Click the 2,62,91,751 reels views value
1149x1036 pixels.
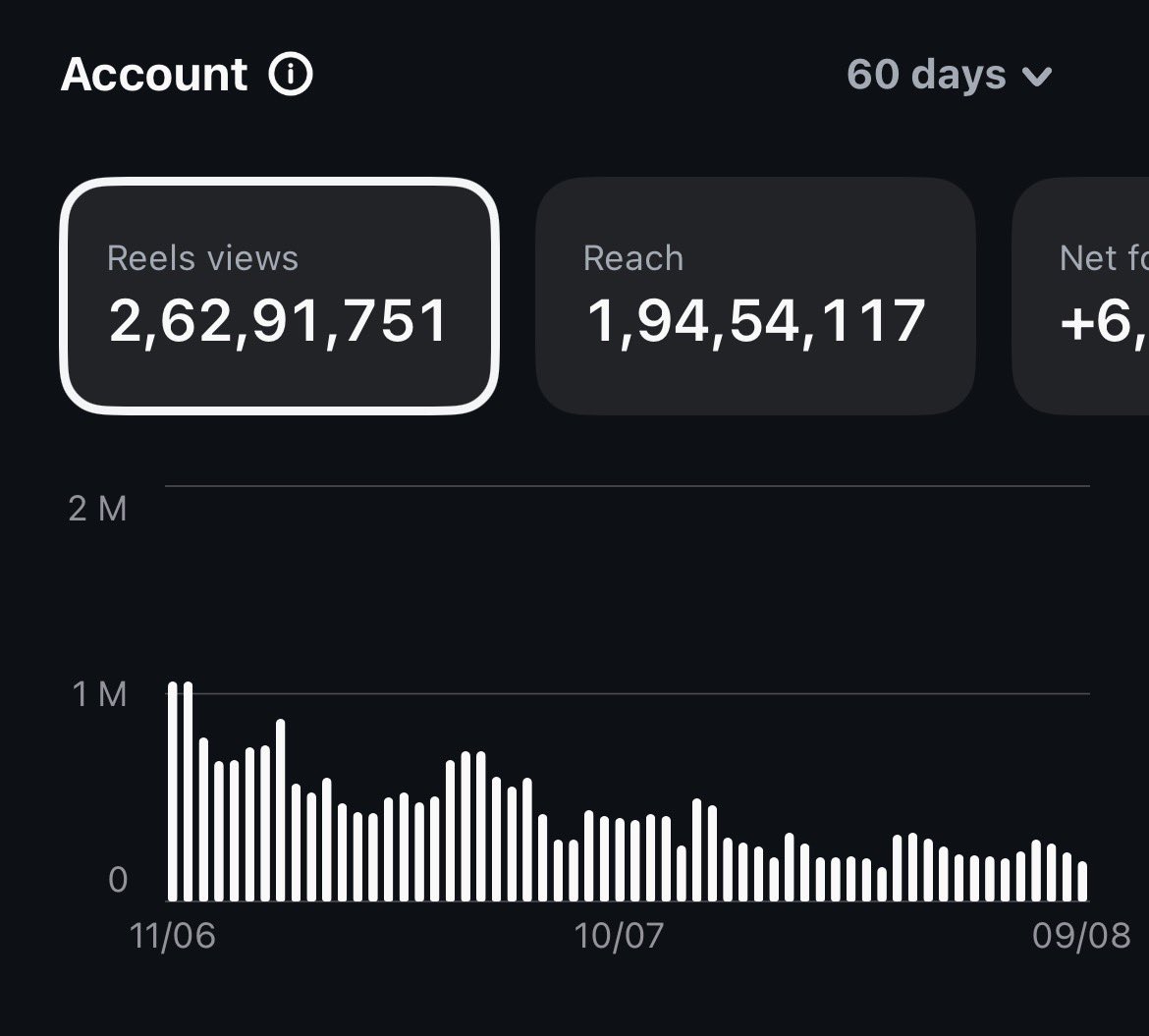click(x=278, y=322)
